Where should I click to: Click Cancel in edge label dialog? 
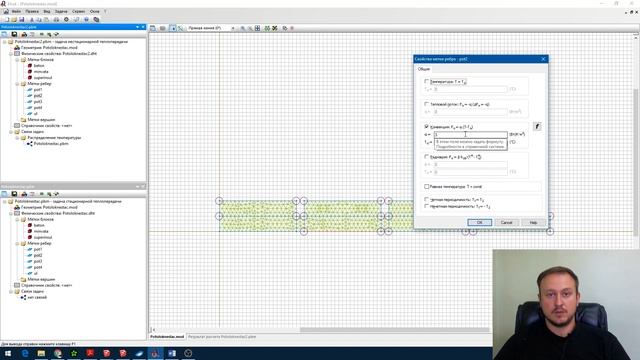(x=507, y=222)
